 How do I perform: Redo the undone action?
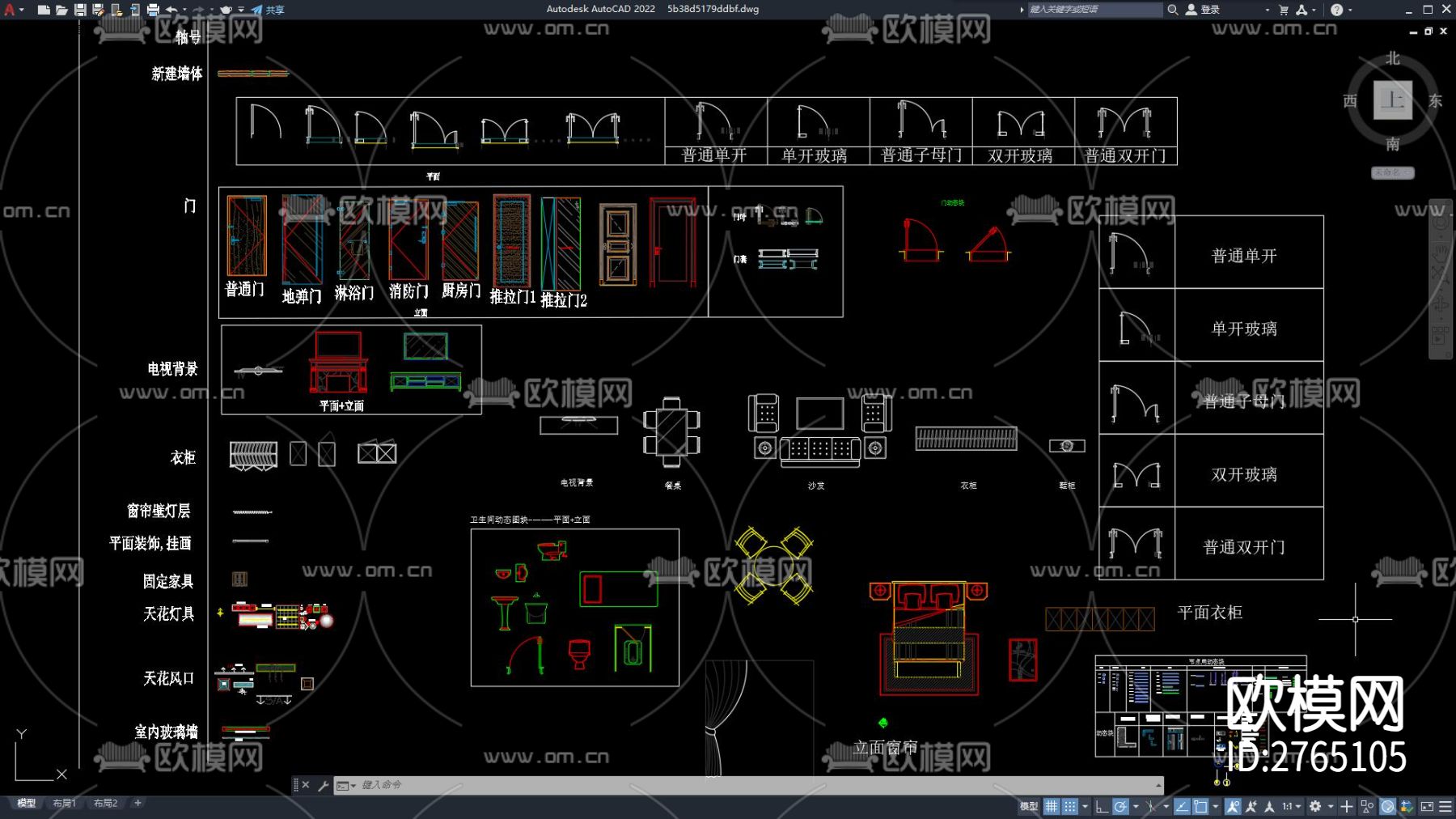[199, 10]
